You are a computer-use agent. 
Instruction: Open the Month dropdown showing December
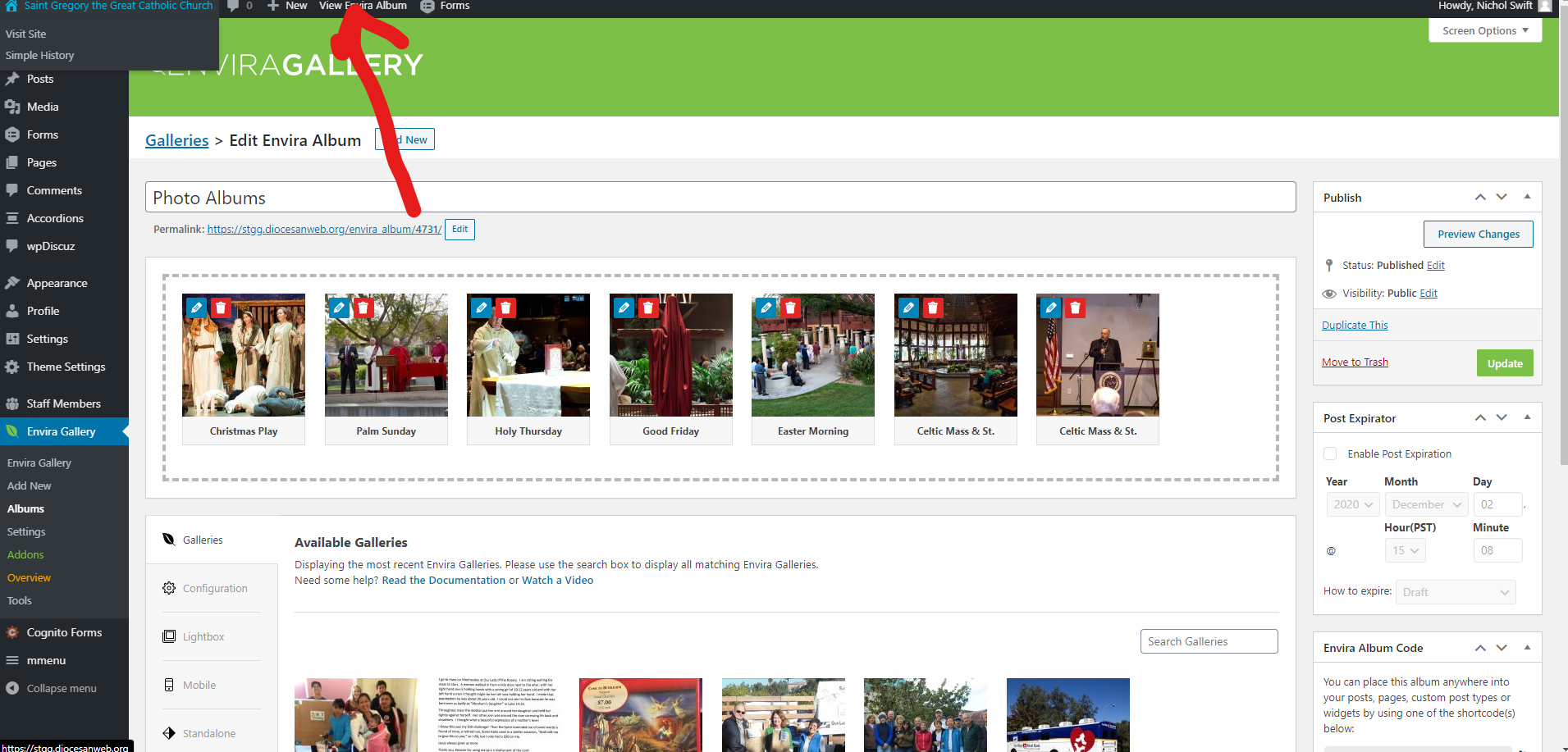tap(1426, 504)
